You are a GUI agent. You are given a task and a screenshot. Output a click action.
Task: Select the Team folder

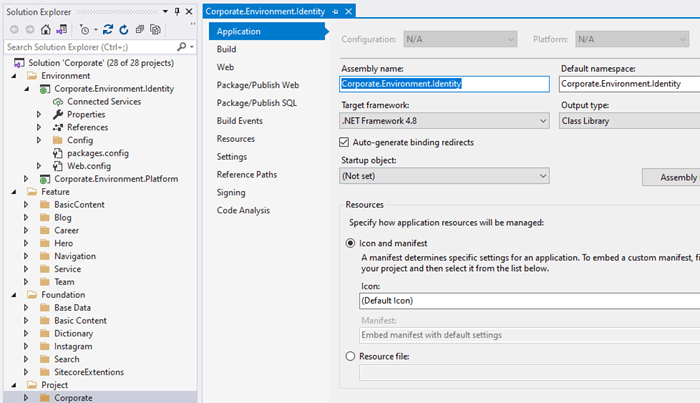[64, 282]
